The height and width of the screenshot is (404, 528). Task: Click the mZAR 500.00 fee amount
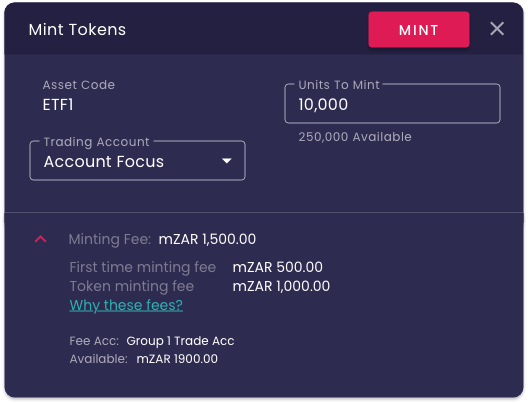[278, 267]
